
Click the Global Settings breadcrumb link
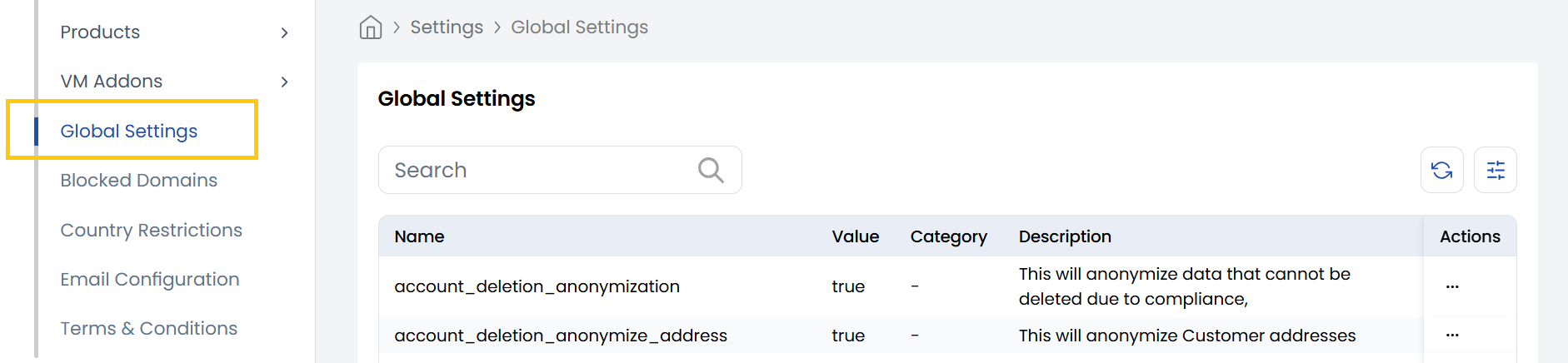579,27
